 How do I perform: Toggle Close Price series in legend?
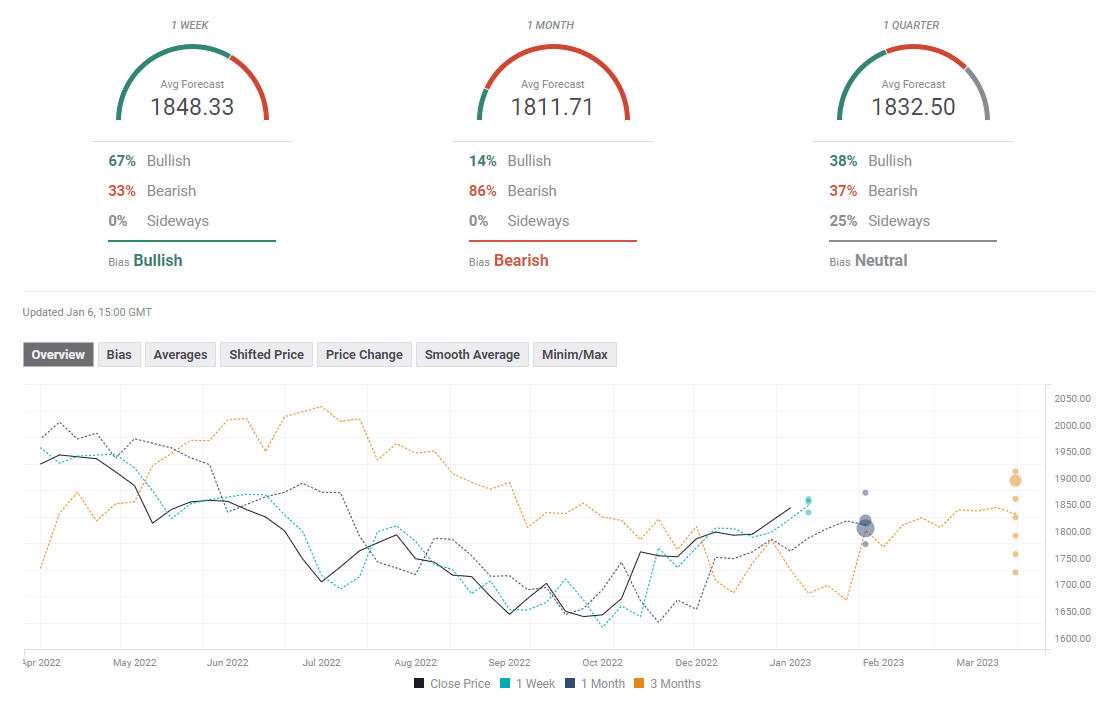pyautogui.click(x=452, y=684)
